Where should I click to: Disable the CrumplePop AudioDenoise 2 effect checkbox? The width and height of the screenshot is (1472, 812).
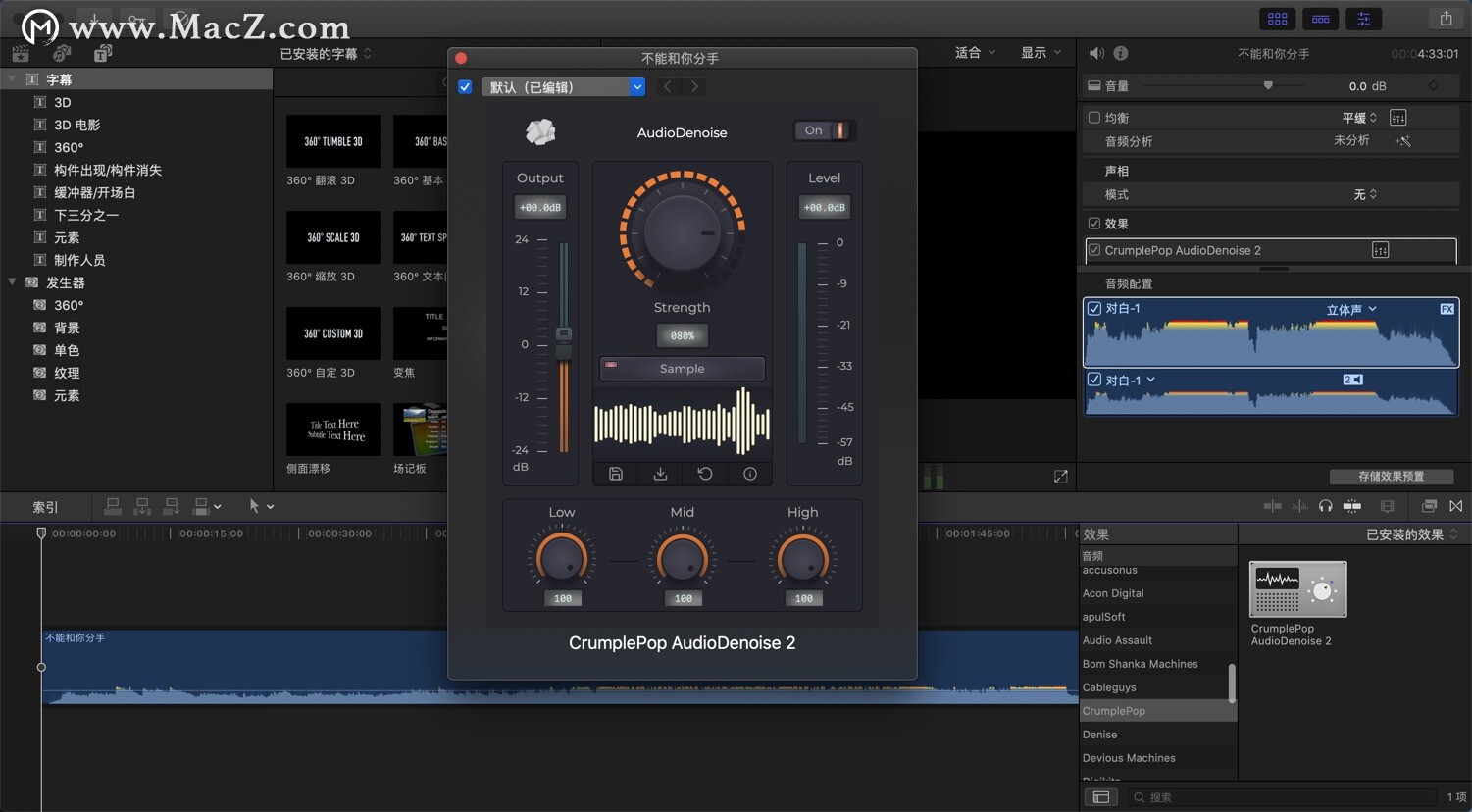coord(1094,250)
